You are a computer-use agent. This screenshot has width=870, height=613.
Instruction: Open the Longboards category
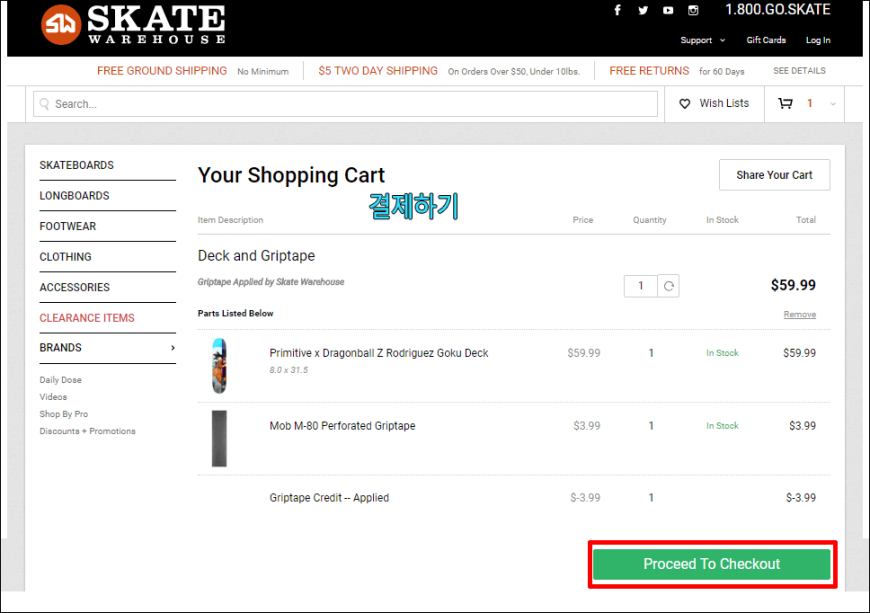pyautogui.click(x=74, y=196)
